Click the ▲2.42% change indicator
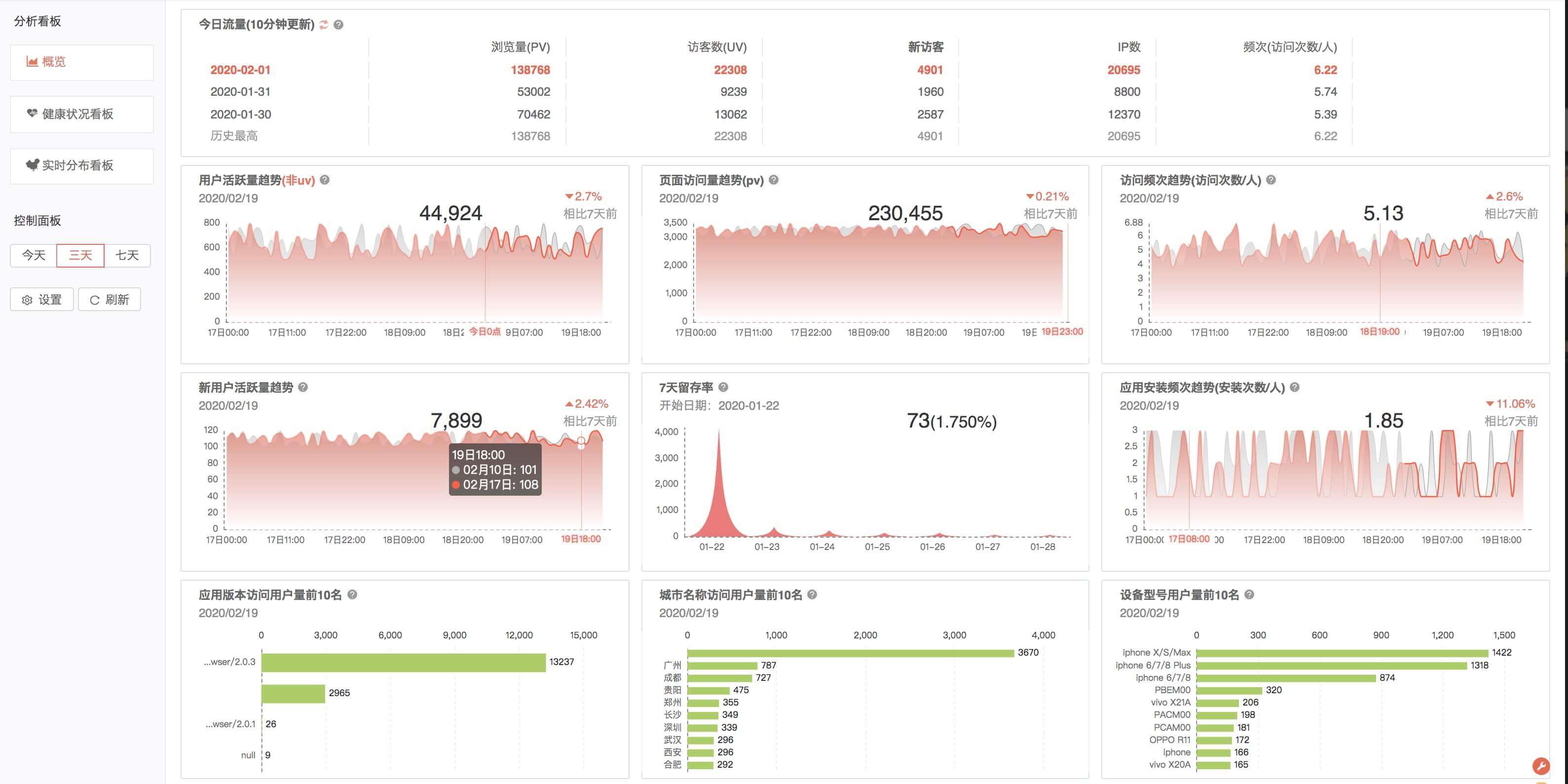Image resolution: width=1568 pixels, height=784 pixels. [586, 403]
